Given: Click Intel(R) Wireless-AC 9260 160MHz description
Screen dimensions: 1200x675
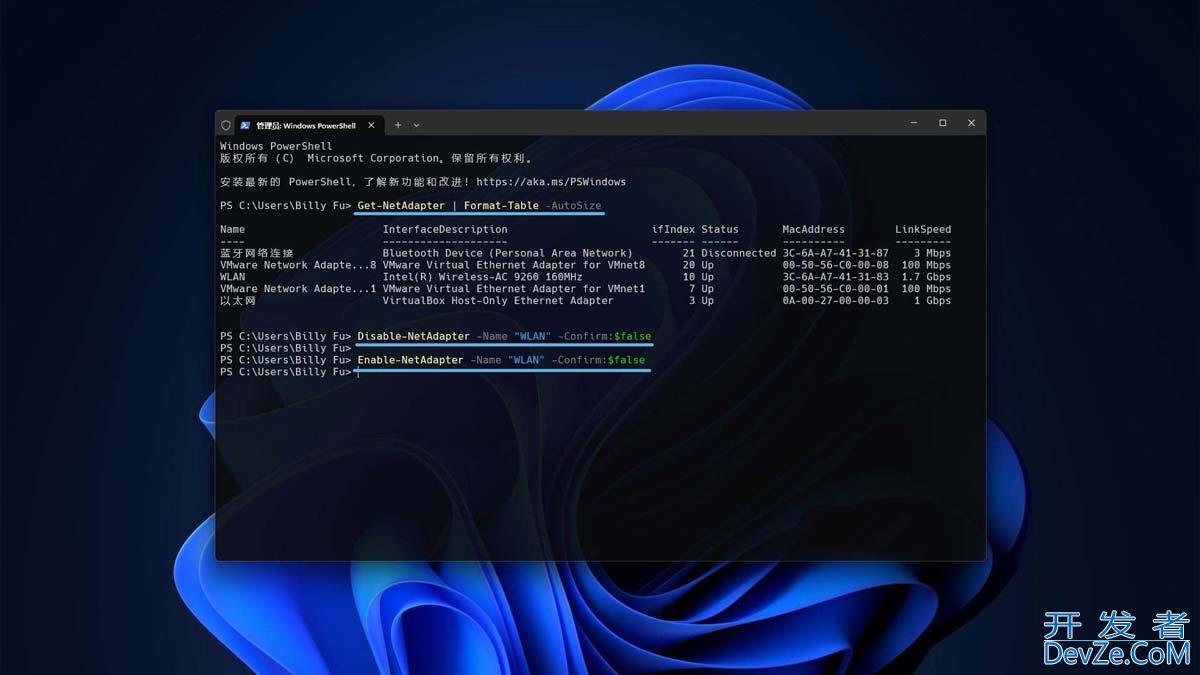Looking at the screenshot, I should [x=482, y=277].
